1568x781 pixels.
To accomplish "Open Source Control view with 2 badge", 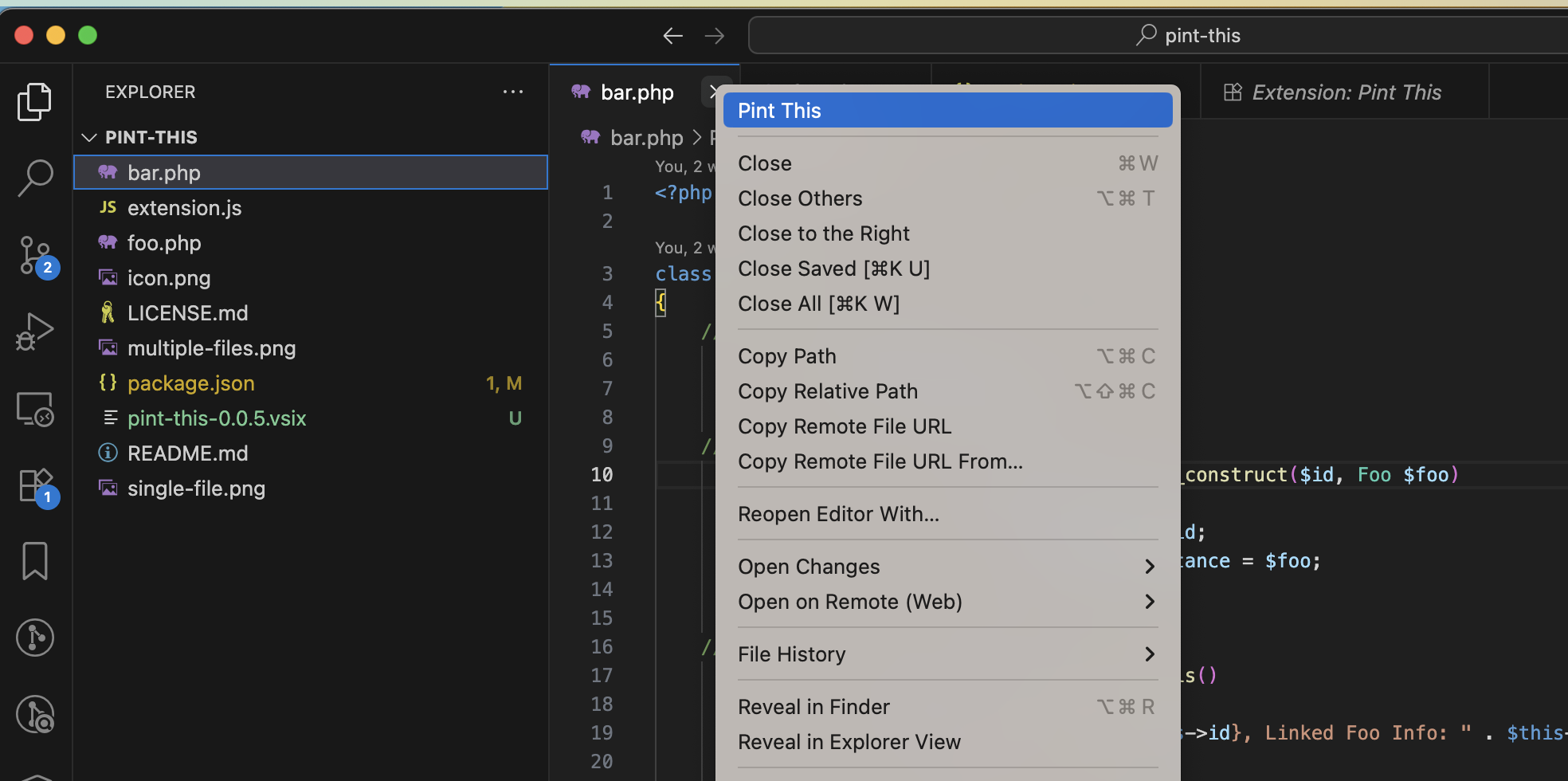I will 37,256.
